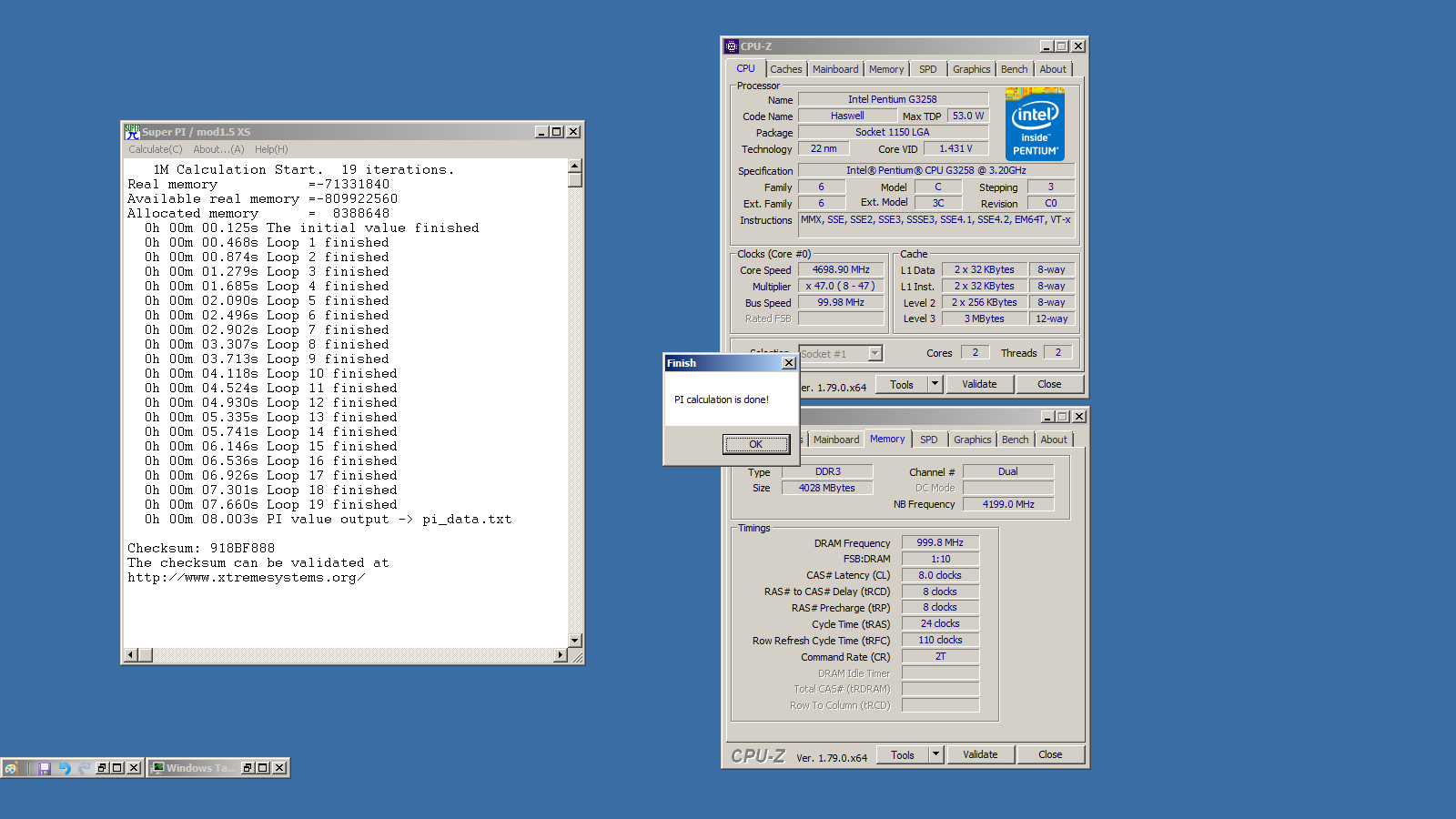Click the Name field Intel Pentium G3258
1456x819 pixels.
(x=893, y=99)
